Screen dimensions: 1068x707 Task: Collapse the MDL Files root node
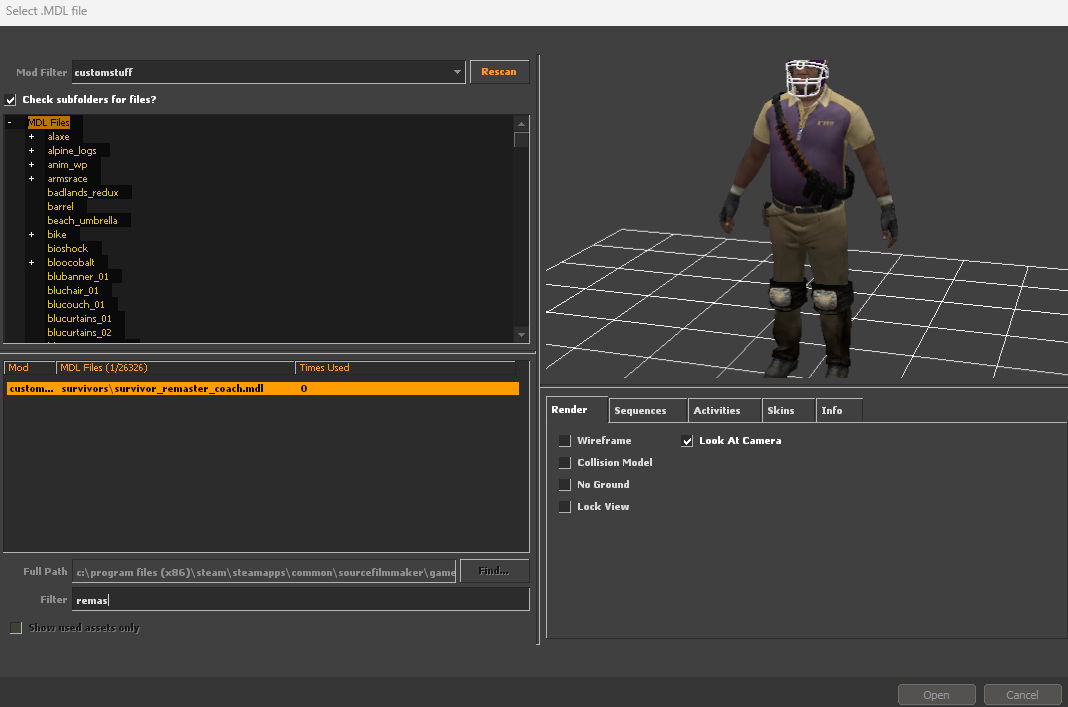point(10,123)
